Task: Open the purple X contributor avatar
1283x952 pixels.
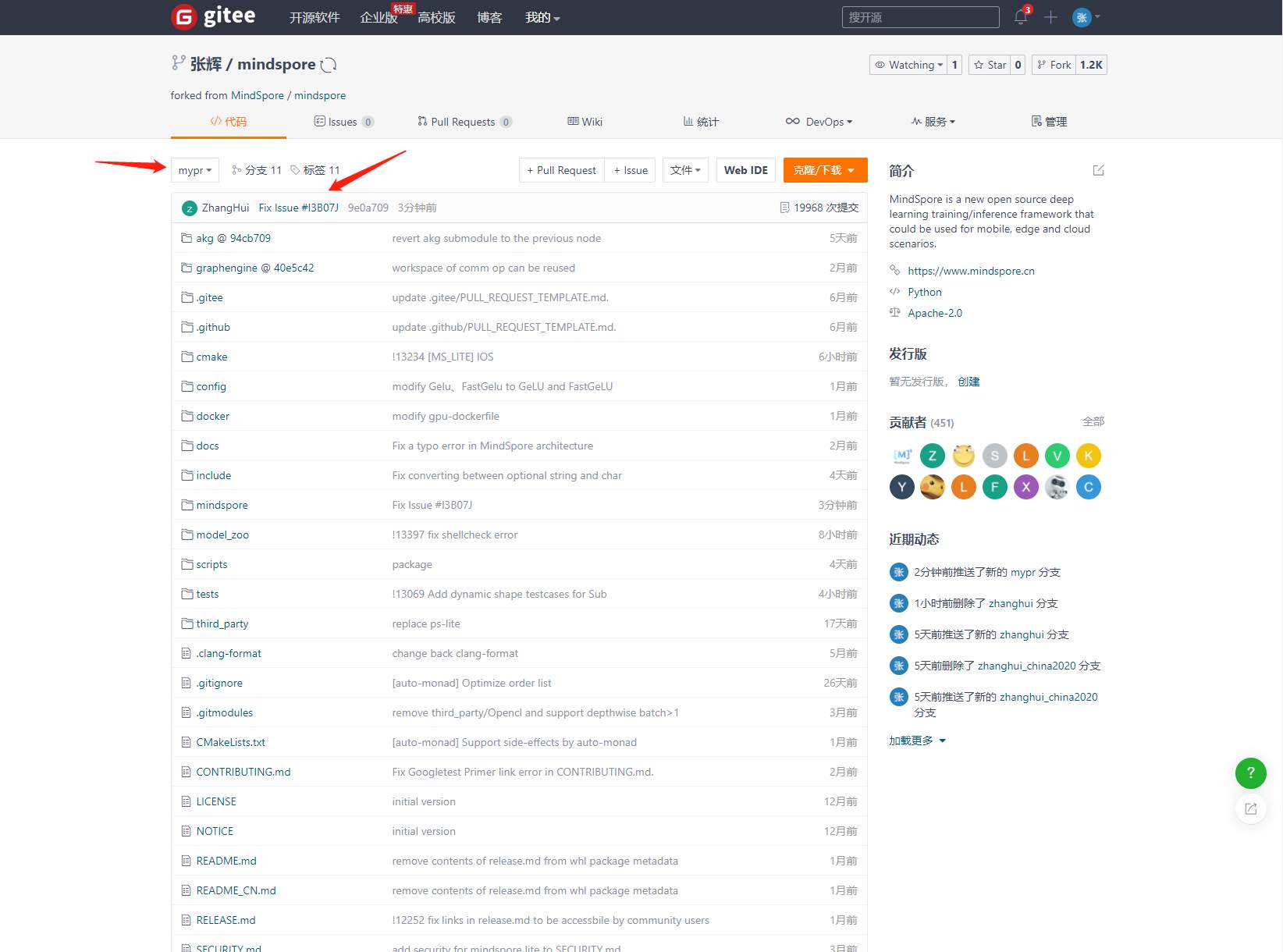Action: point(1026,487)
